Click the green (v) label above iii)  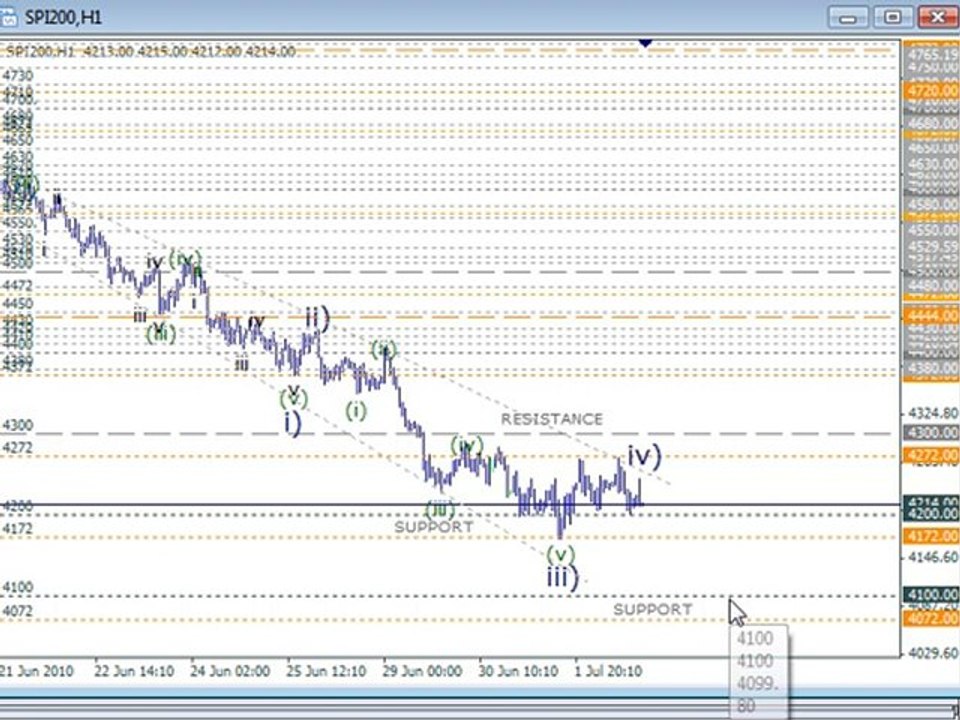click(561, 555)
